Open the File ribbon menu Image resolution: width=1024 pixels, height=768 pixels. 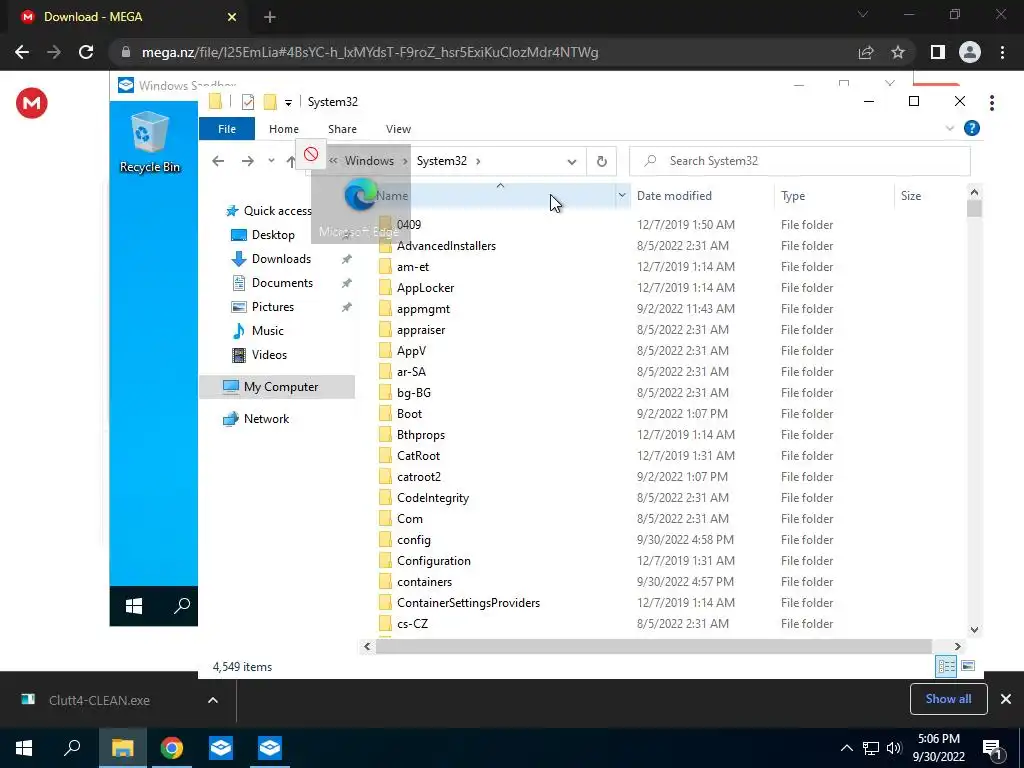coord(227,129)
